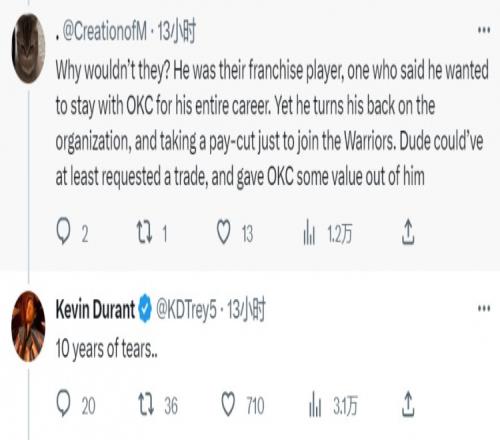500x440 pixels.
Task: View analytics of Kevin Durant's tweet
Action: pyautogui.click(x=315, y=404)
